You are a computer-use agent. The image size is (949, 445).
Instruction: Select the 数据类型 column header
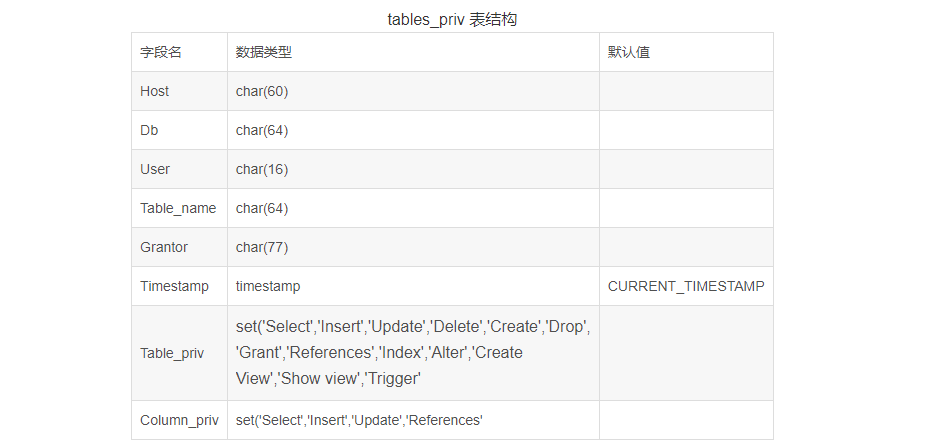(264, 52)
